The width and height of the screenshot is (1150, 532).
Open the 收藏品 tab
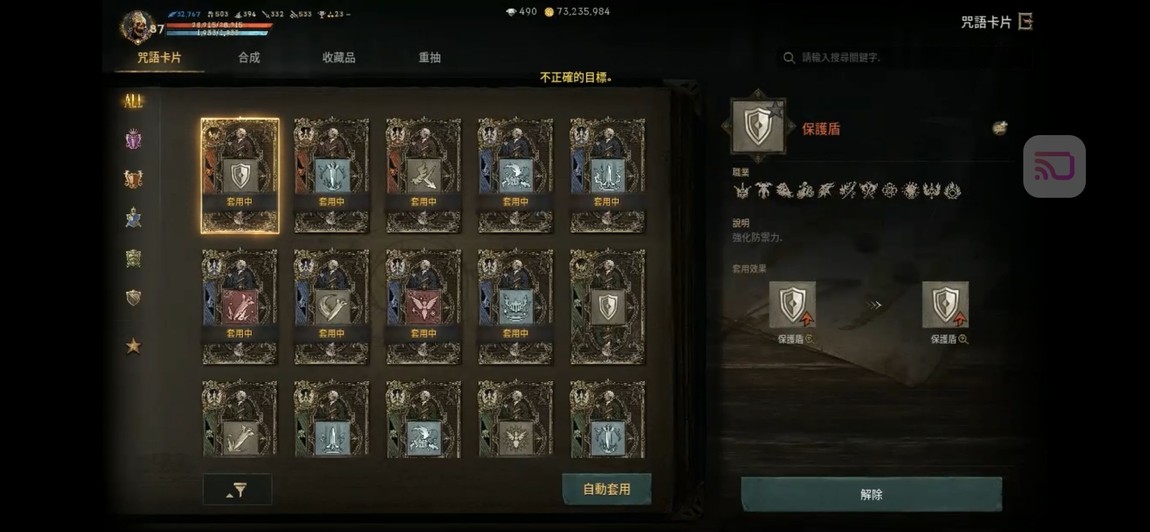pos(339,57)
